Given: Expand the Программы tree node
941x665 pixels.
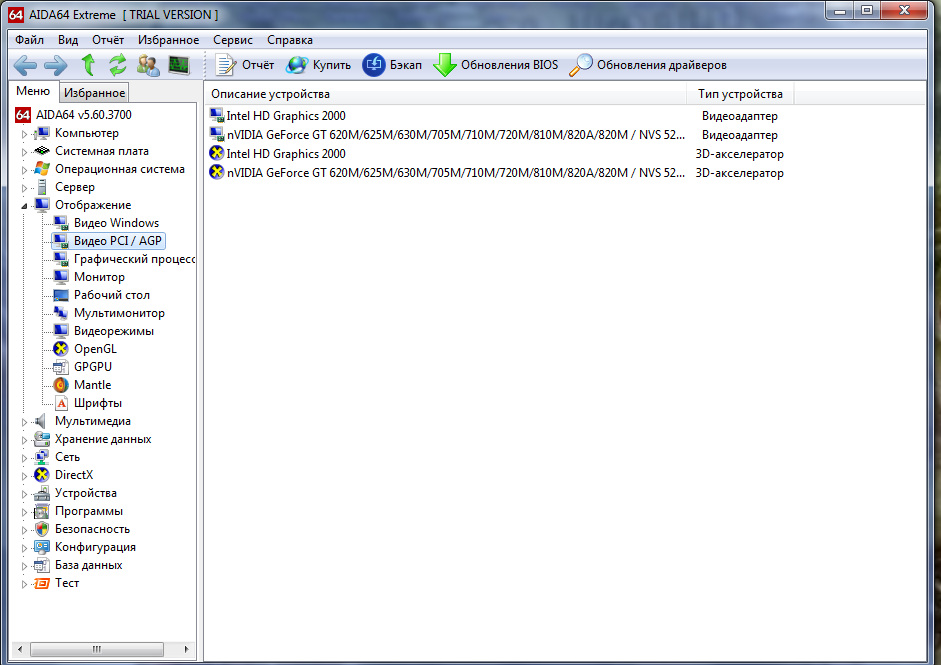Looking at the screenshot, I should 25,512.
